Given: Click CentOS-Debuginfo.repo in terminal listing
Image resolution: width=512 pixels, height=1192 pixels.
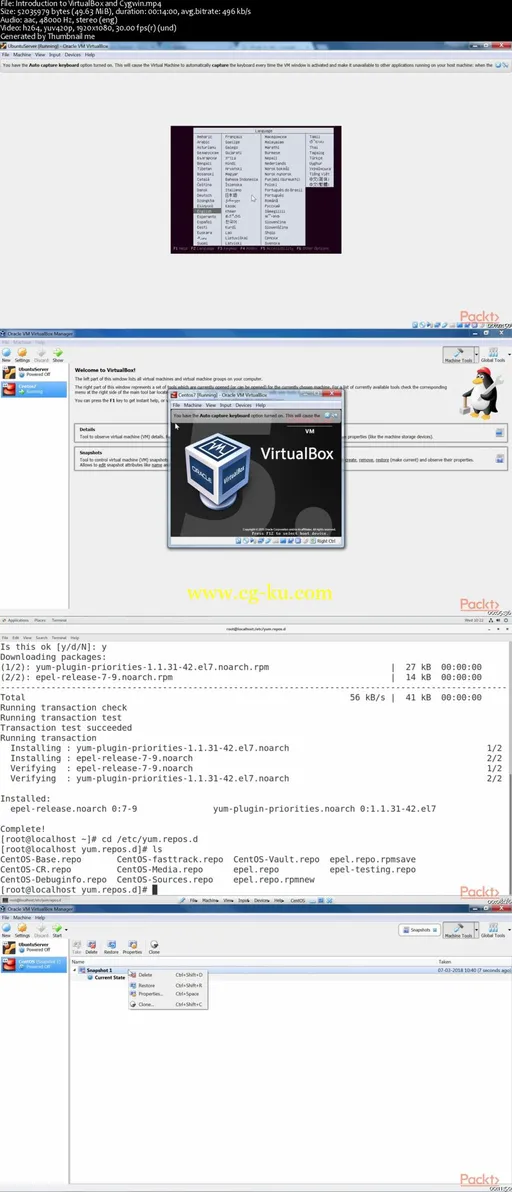Looking at the screenshot, I should [53, 880].
